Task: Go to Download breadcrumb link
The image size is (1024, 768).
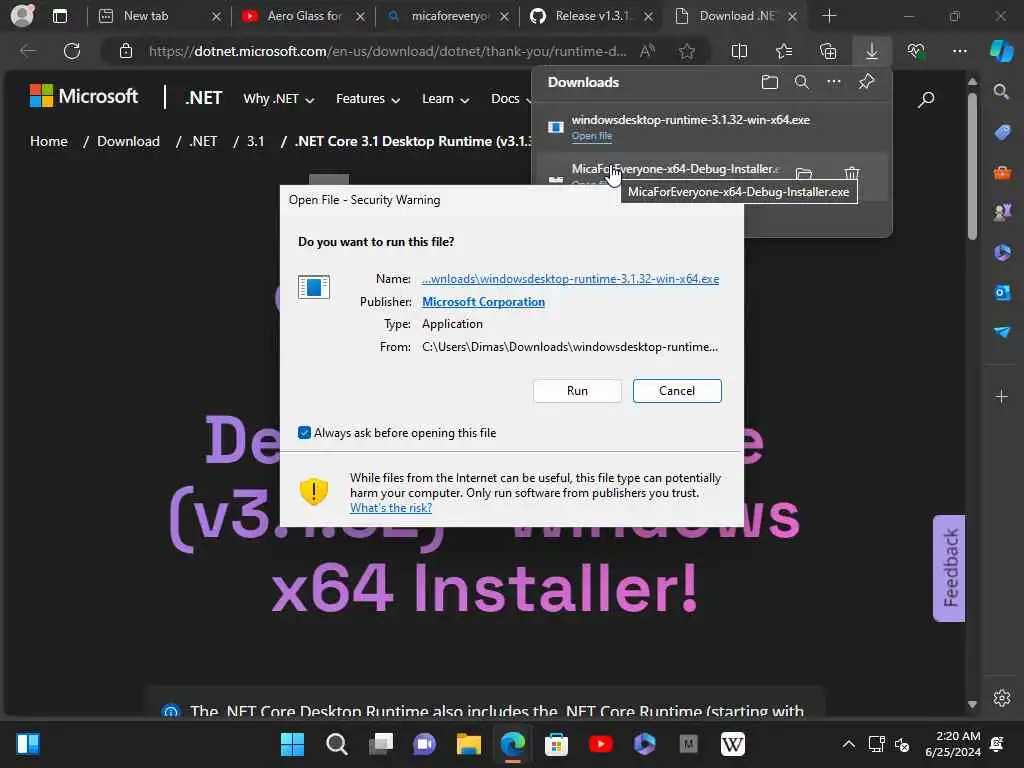Action: click(x=128, y=141)
